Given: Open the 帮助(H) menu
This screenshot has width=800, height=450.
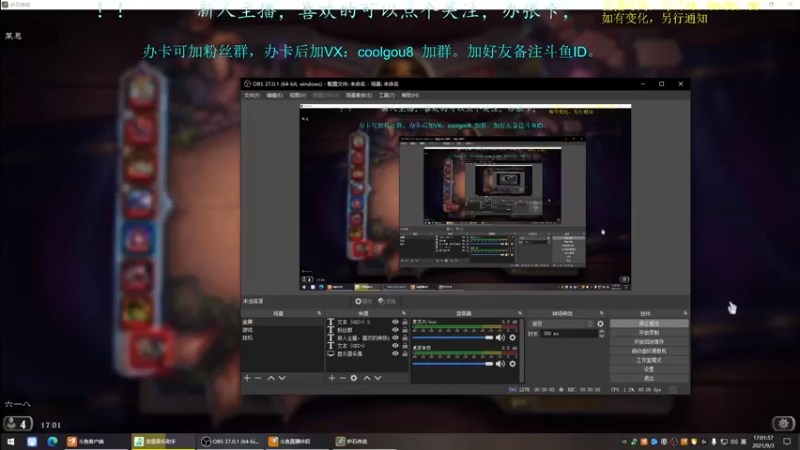Looking at the screenshot, I should (410, 95).
